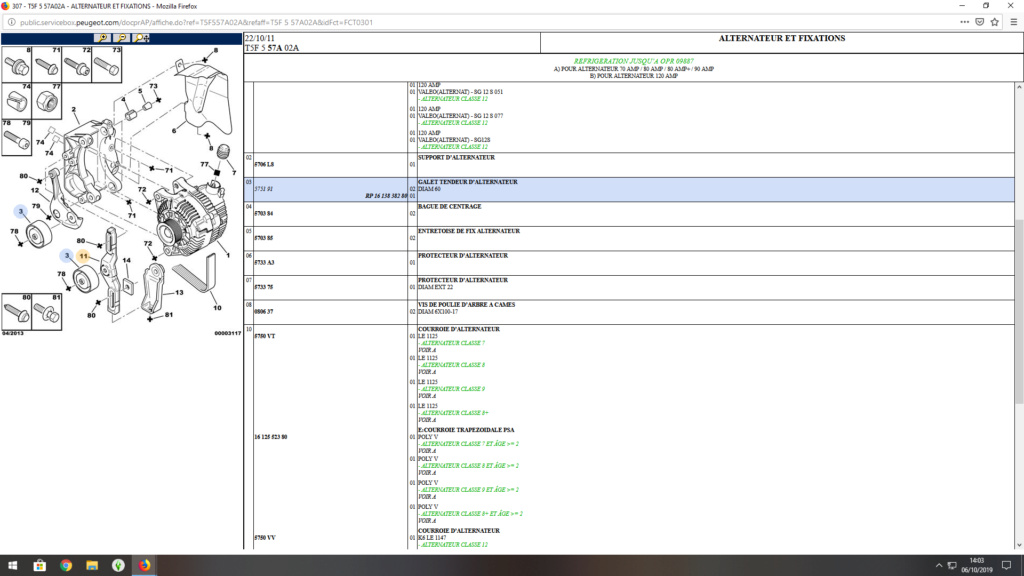The height and width of the screenshot is (576, 1024).
Task: Select highlighted part number 5751 91
Action: [x=263, y=189]
